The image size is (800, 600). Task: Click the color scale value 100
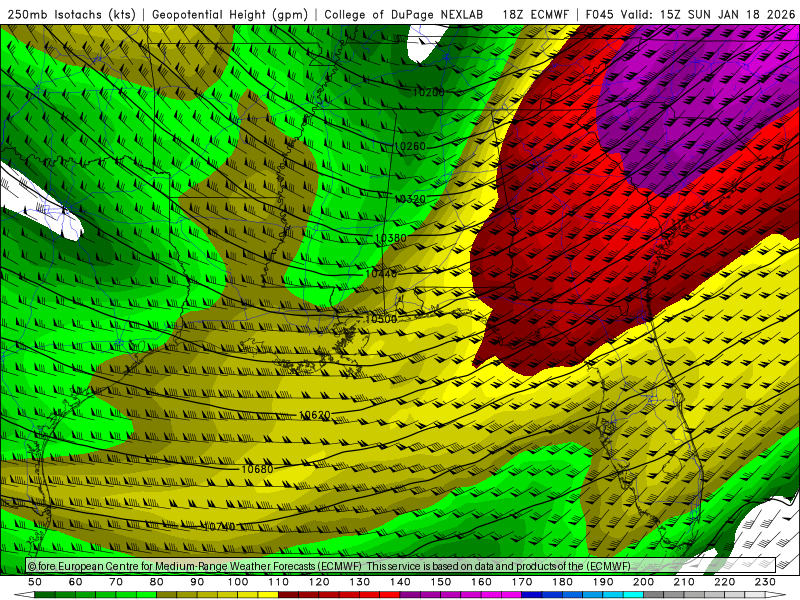238,582
